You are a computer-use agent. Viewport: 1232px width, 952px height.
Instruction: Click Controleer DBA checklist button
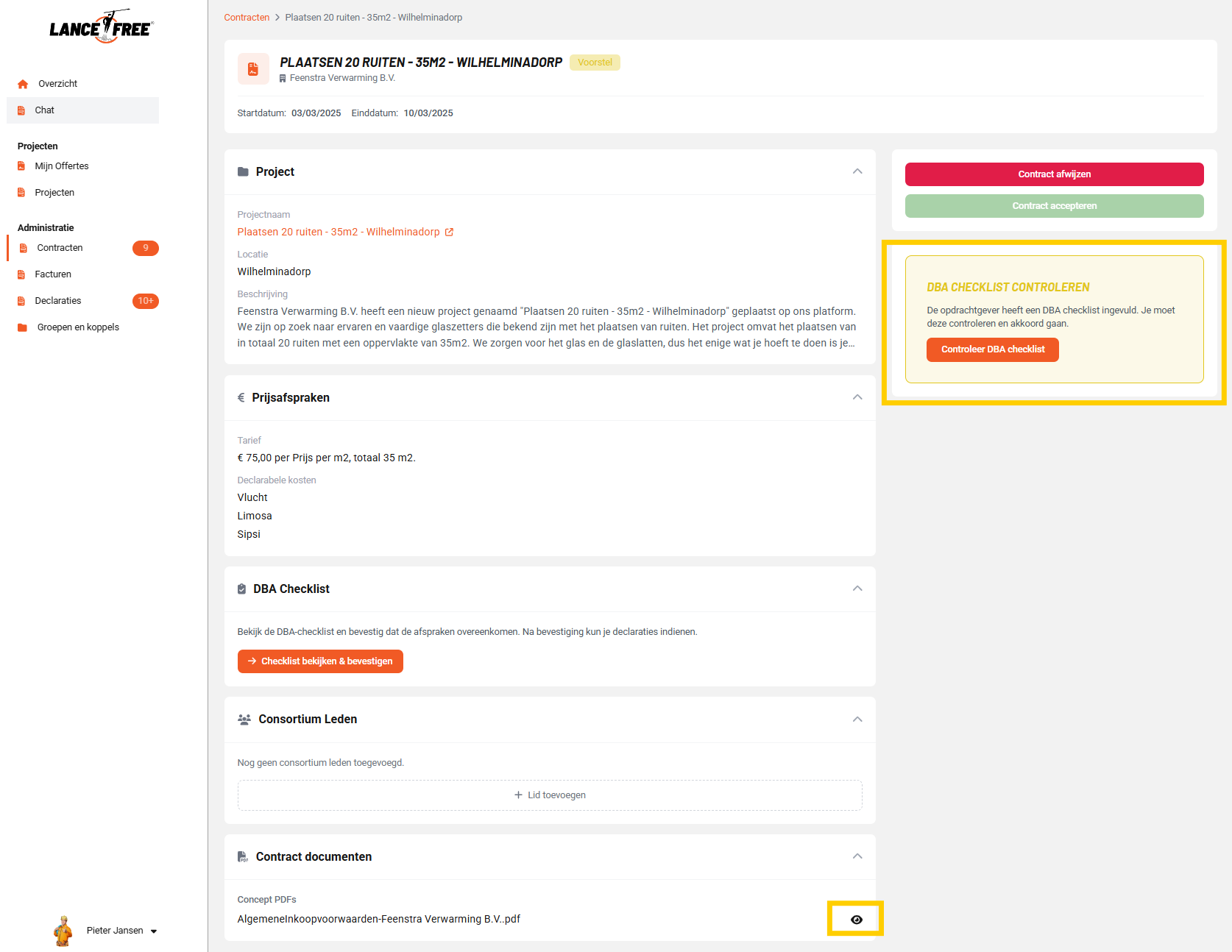(x=992, y=349)
